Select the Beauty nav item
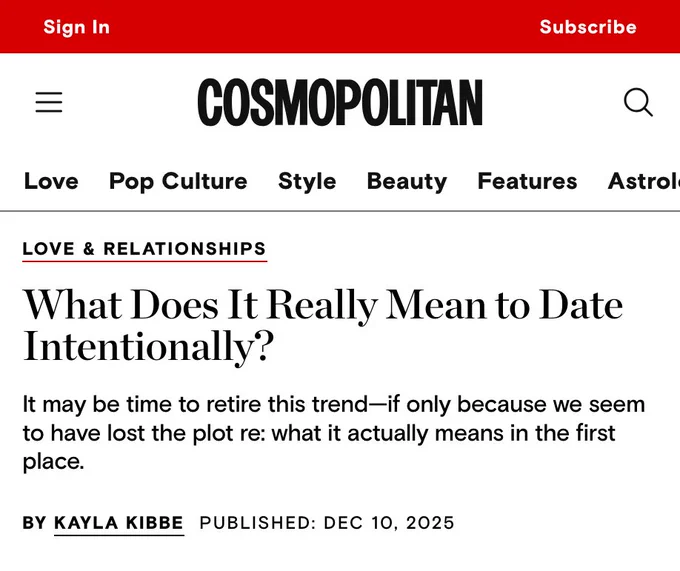 click(407, 182)
